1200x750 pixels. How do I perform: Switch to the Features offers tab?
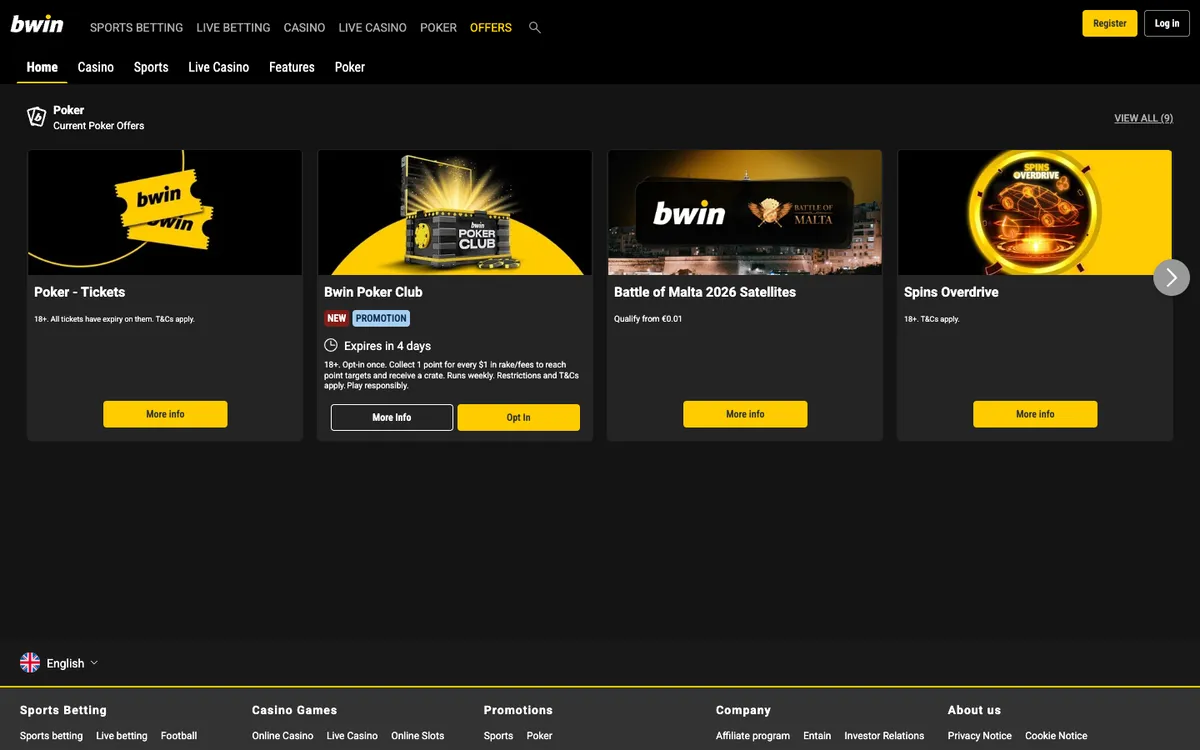(292, 67)
